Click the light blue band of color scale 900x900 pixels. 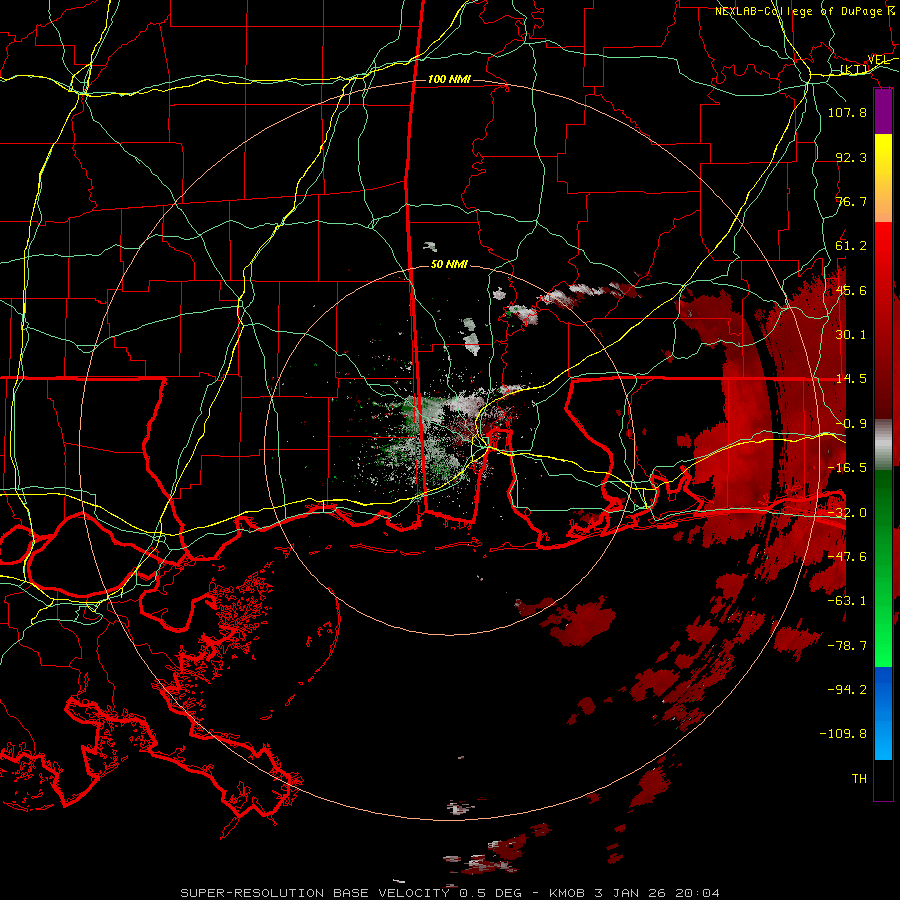pyautogui.click(x=883, y=713)
